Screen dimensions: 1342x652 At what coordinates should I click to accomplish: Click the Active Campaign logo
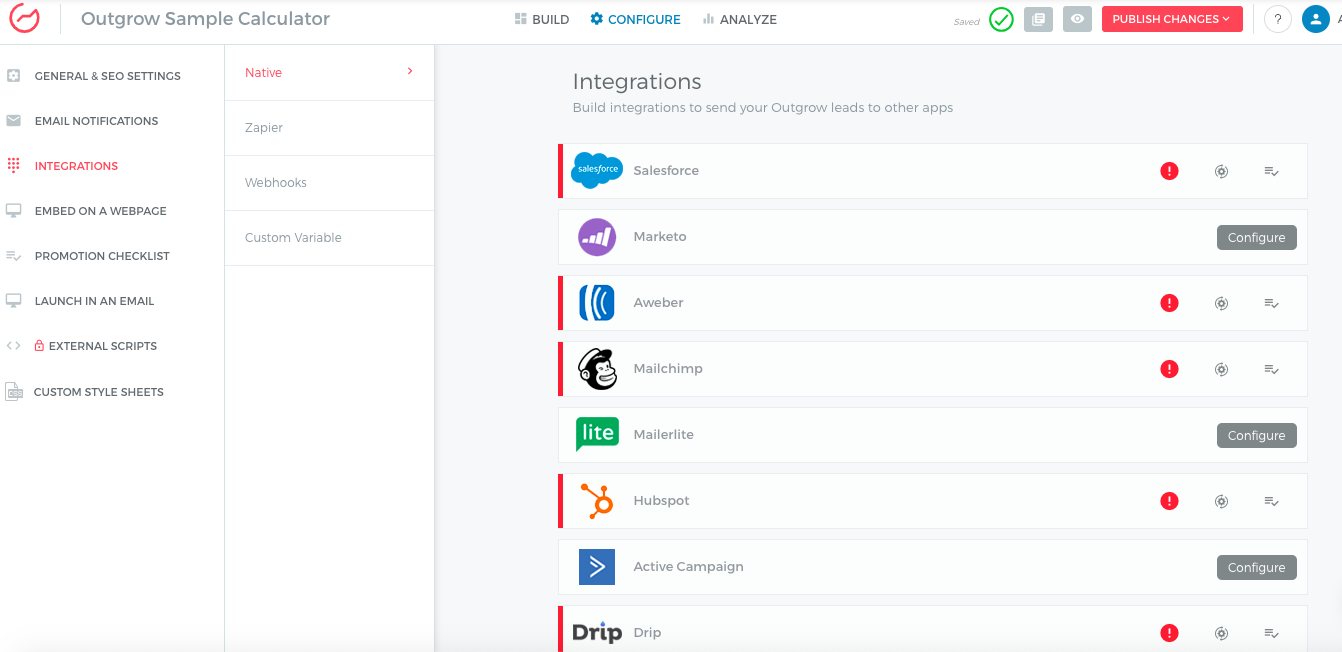tap(597, 567)
